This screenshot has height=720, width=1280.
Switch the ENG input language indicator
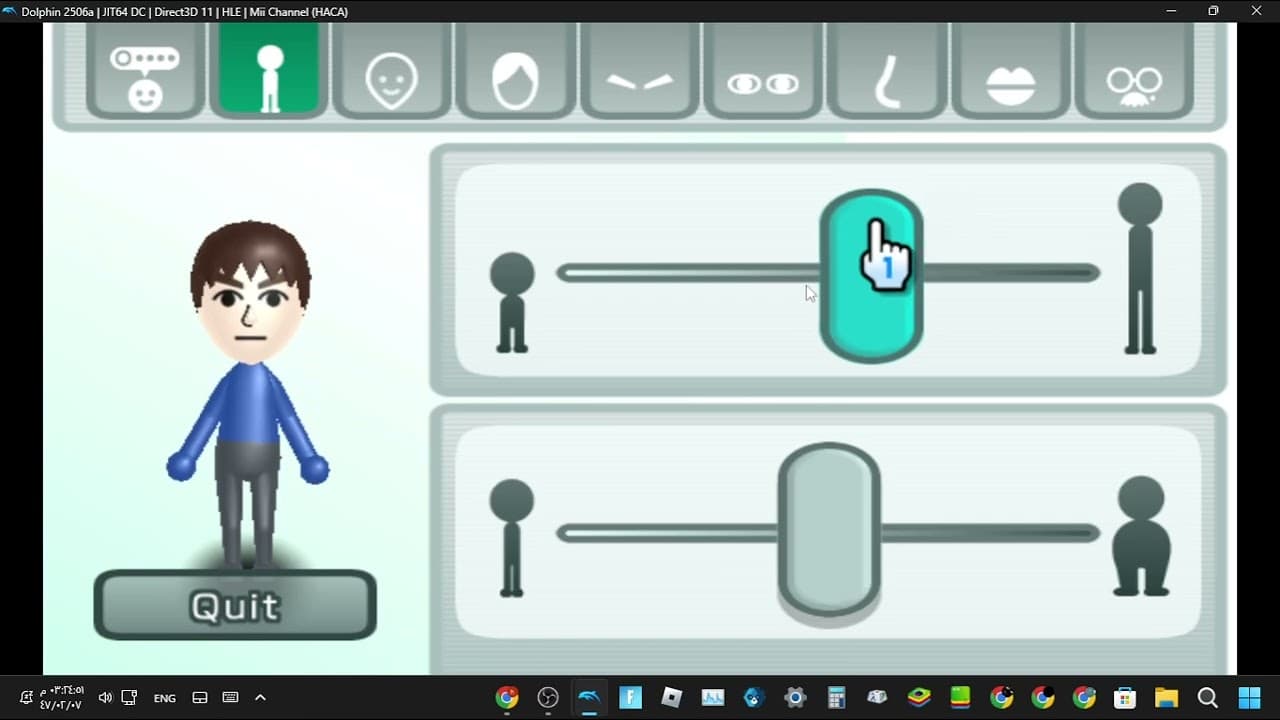[165, 698]
